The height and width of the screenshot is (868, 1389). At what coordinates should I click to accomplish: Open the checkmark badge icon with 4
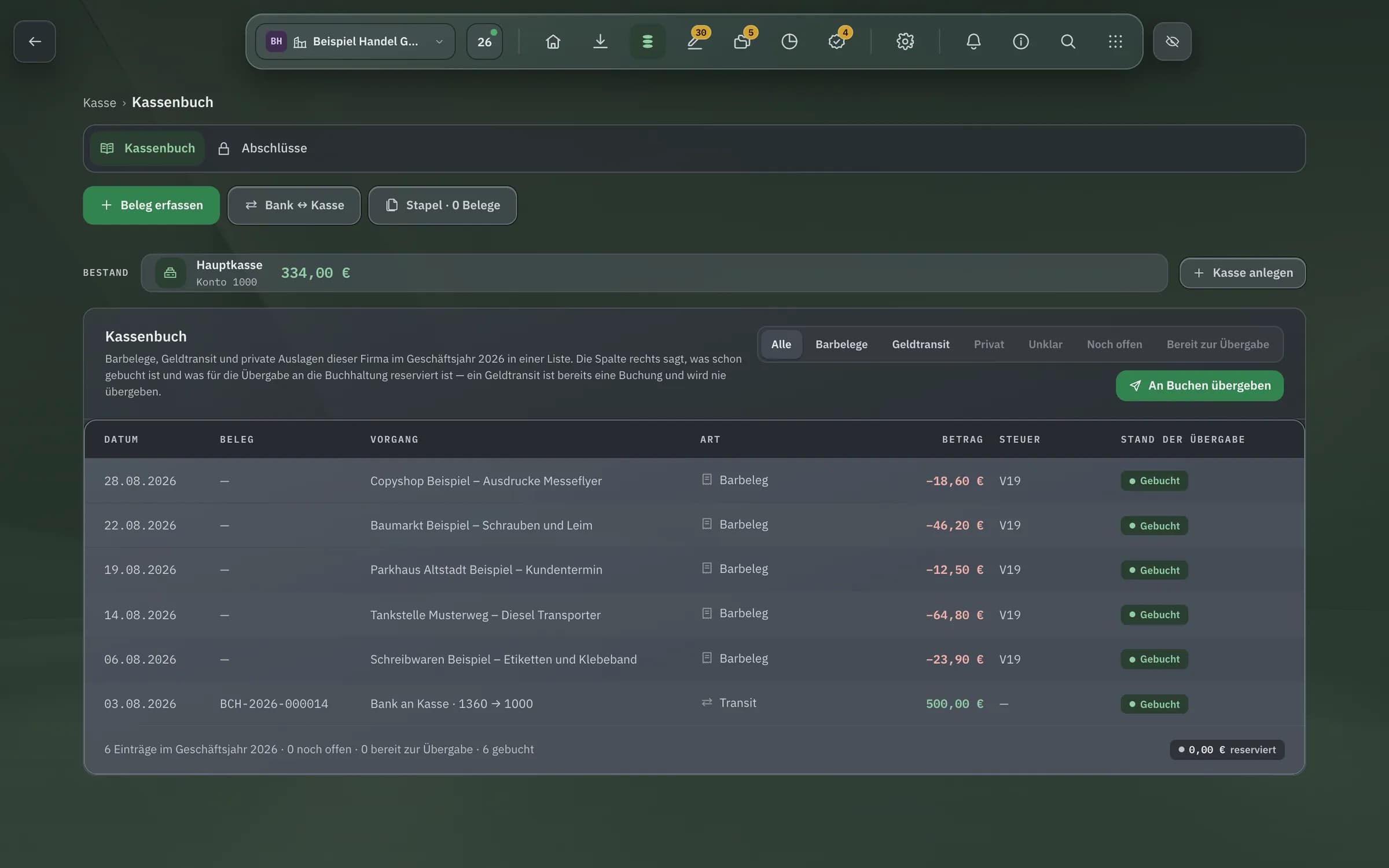(x=837, y=41)
